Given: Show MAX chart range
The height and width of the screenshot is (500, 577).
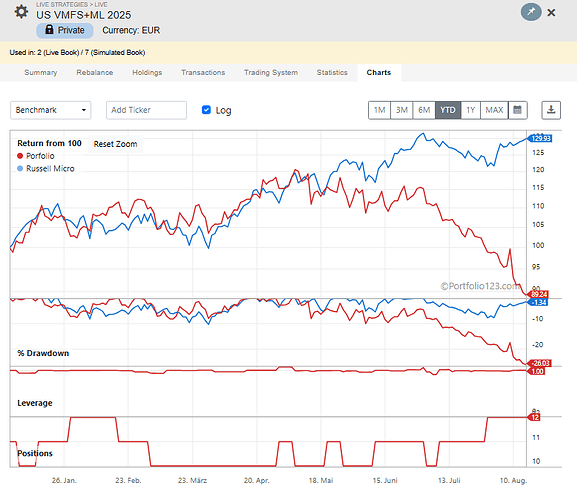Looking at the screenshot, I should pos(494,110).
